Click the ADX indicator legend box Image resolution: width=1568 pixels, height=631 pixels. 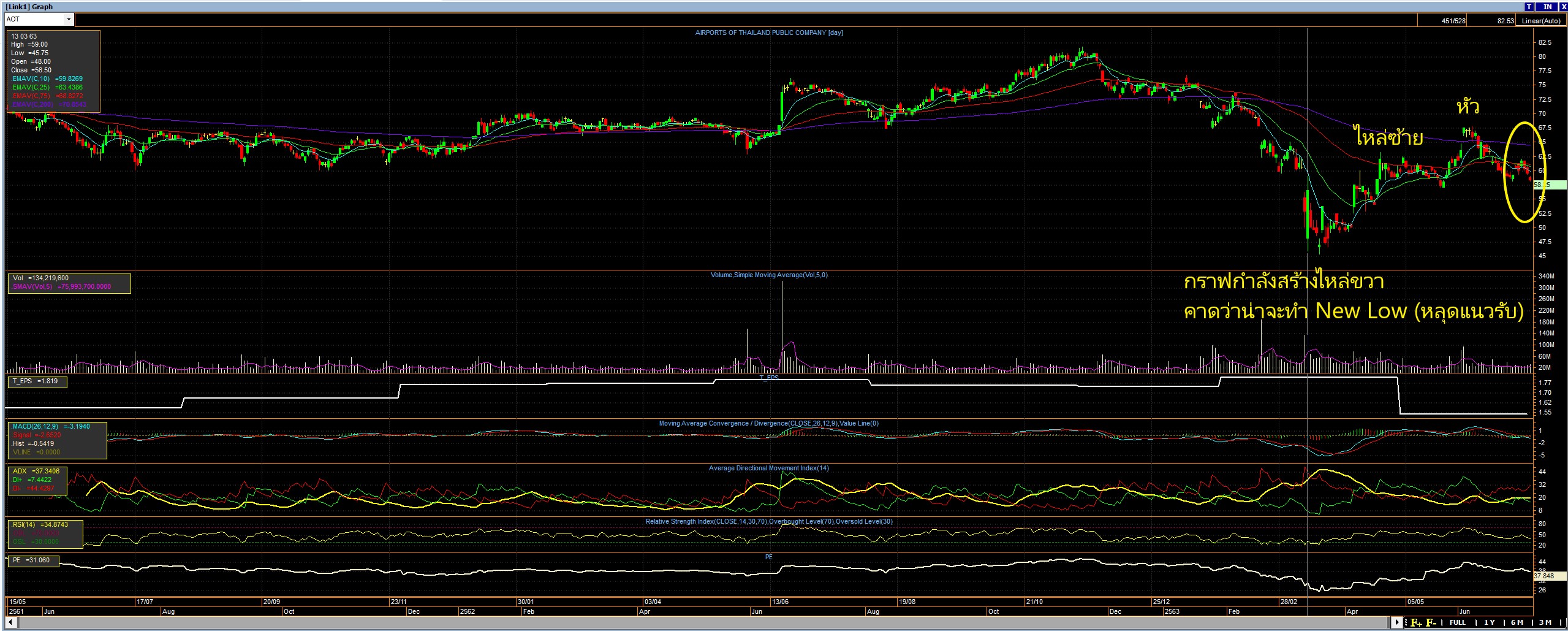(36, 480)
